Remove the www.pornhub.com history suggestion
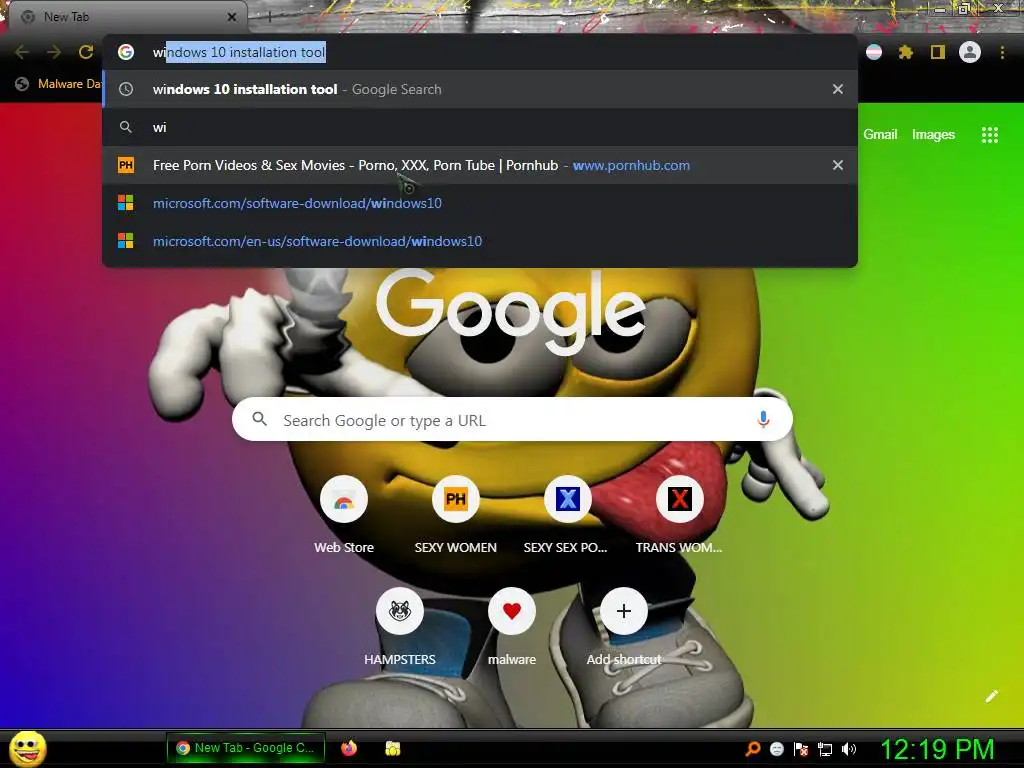The height and width of the screenshot is (768, 1024). point(838,165)
